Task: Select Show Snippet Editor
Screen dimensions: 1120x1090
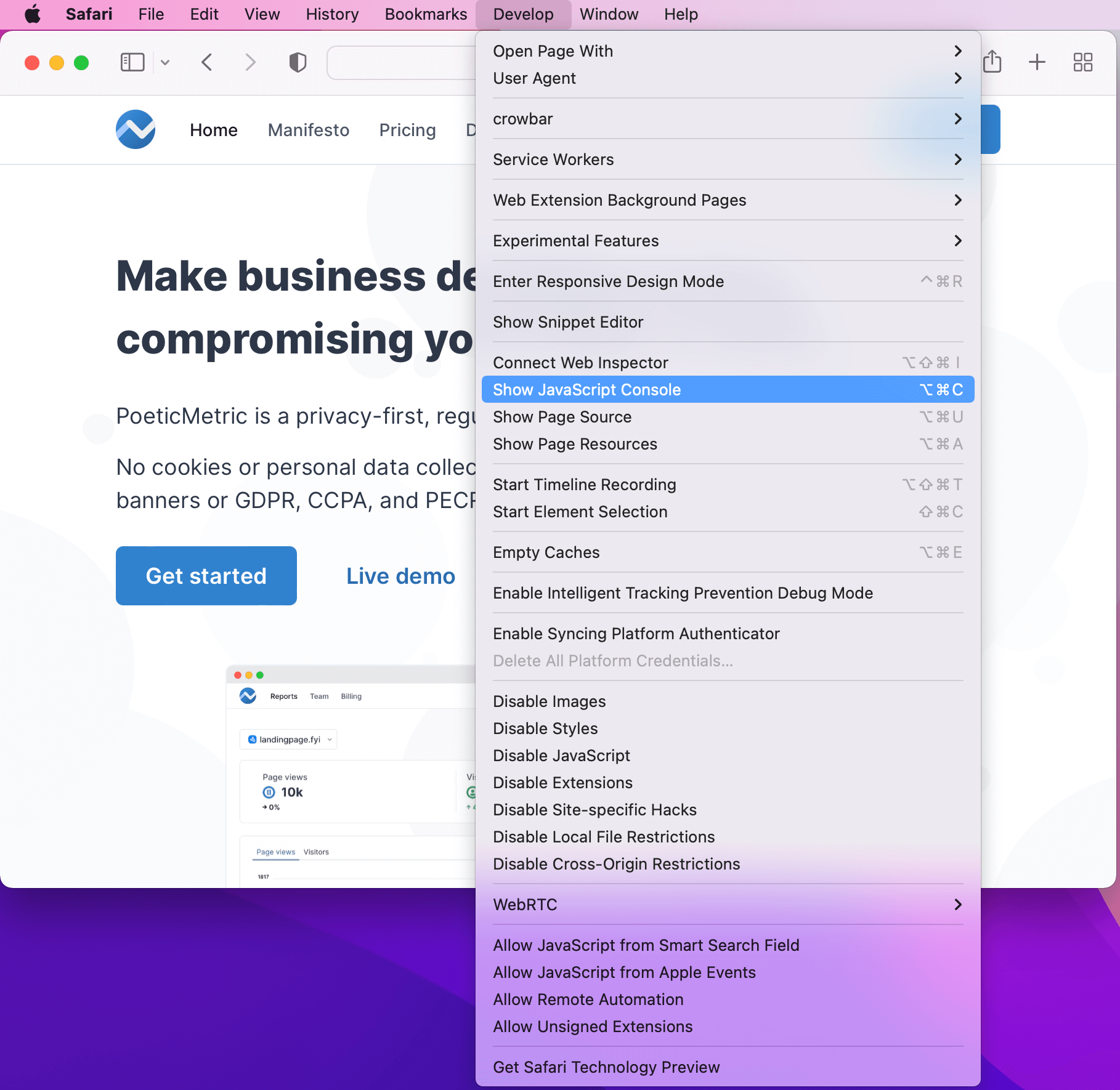Action: point(728,322)
